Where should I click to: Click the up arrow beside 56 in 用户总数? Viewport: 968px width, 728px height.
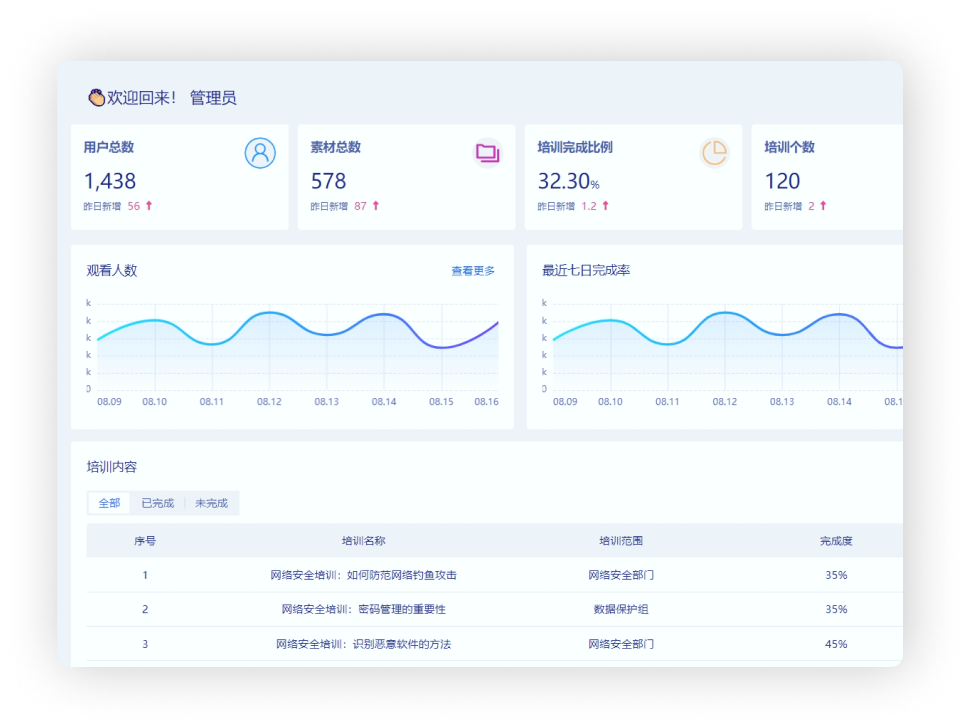[149, 206]
